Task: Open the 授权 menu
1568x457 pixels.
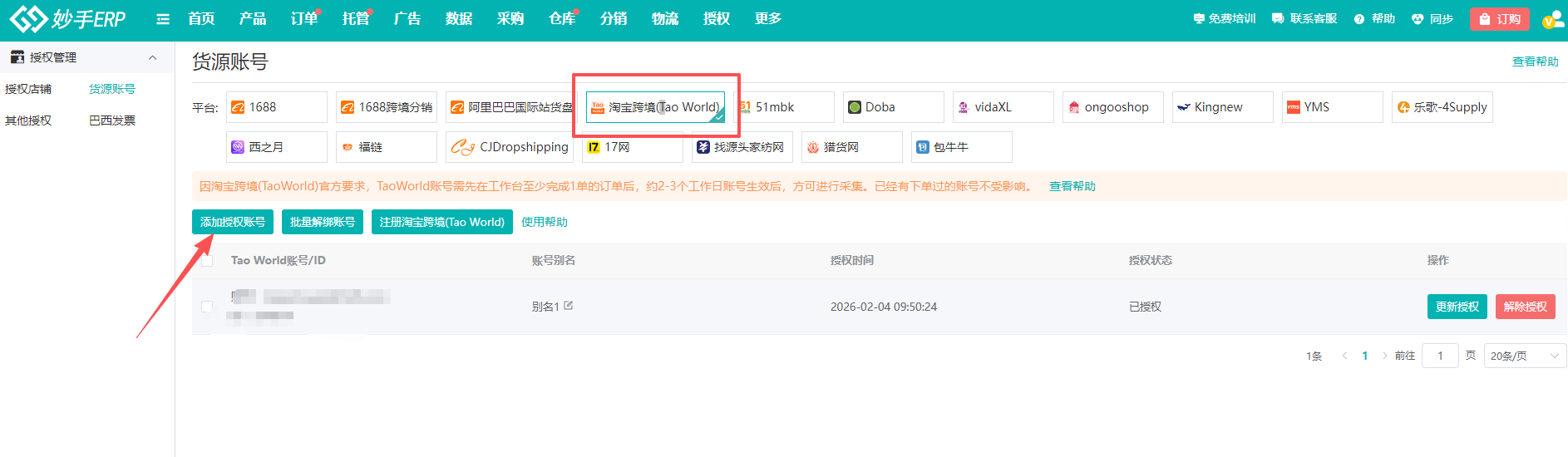Action: pyautogui.click(x=717, y=18)
